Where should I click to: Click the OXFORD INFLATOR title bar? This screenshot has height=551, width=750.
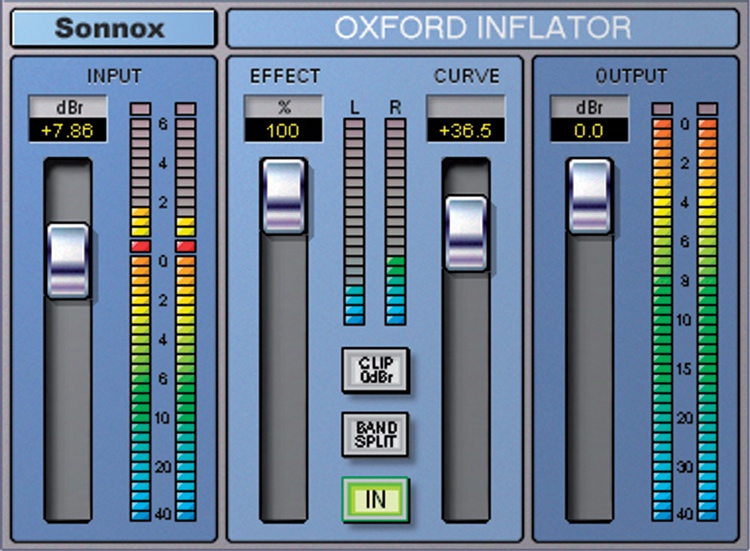483,28
